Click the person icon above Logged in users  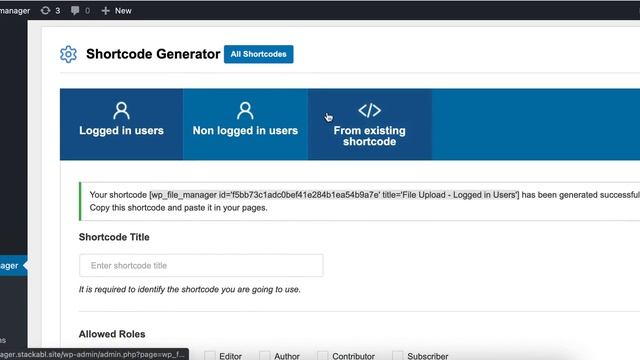click(x=121, y=111)
